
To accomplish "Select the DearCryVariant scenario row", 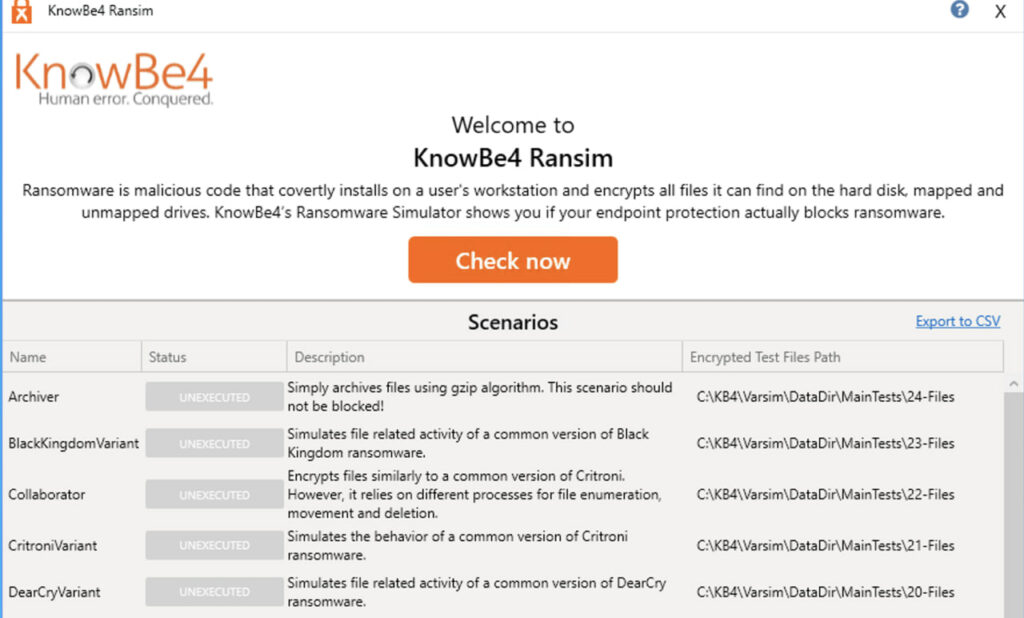I will (503, 592).
